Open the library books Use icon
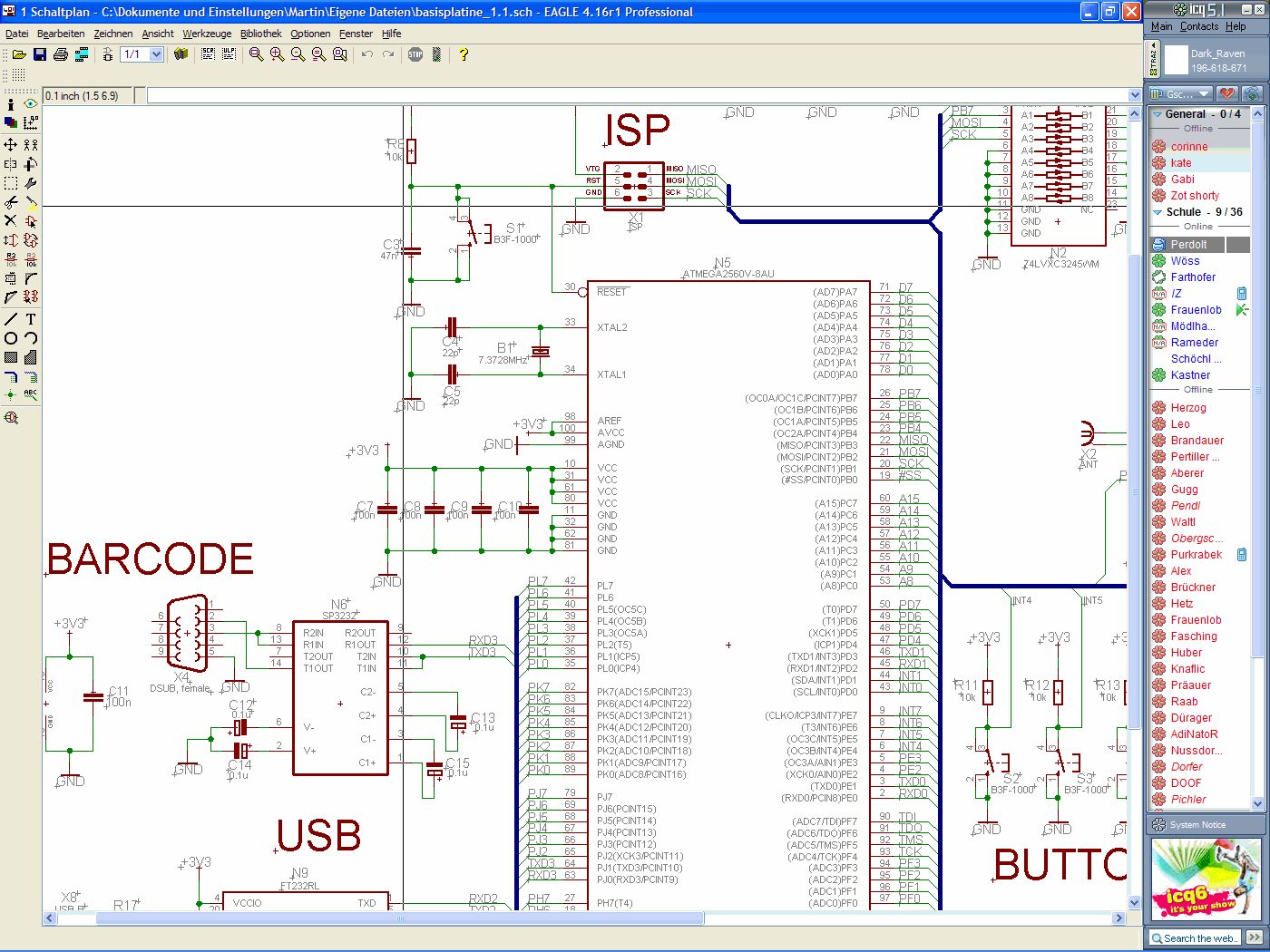 (x=181, y=54)
